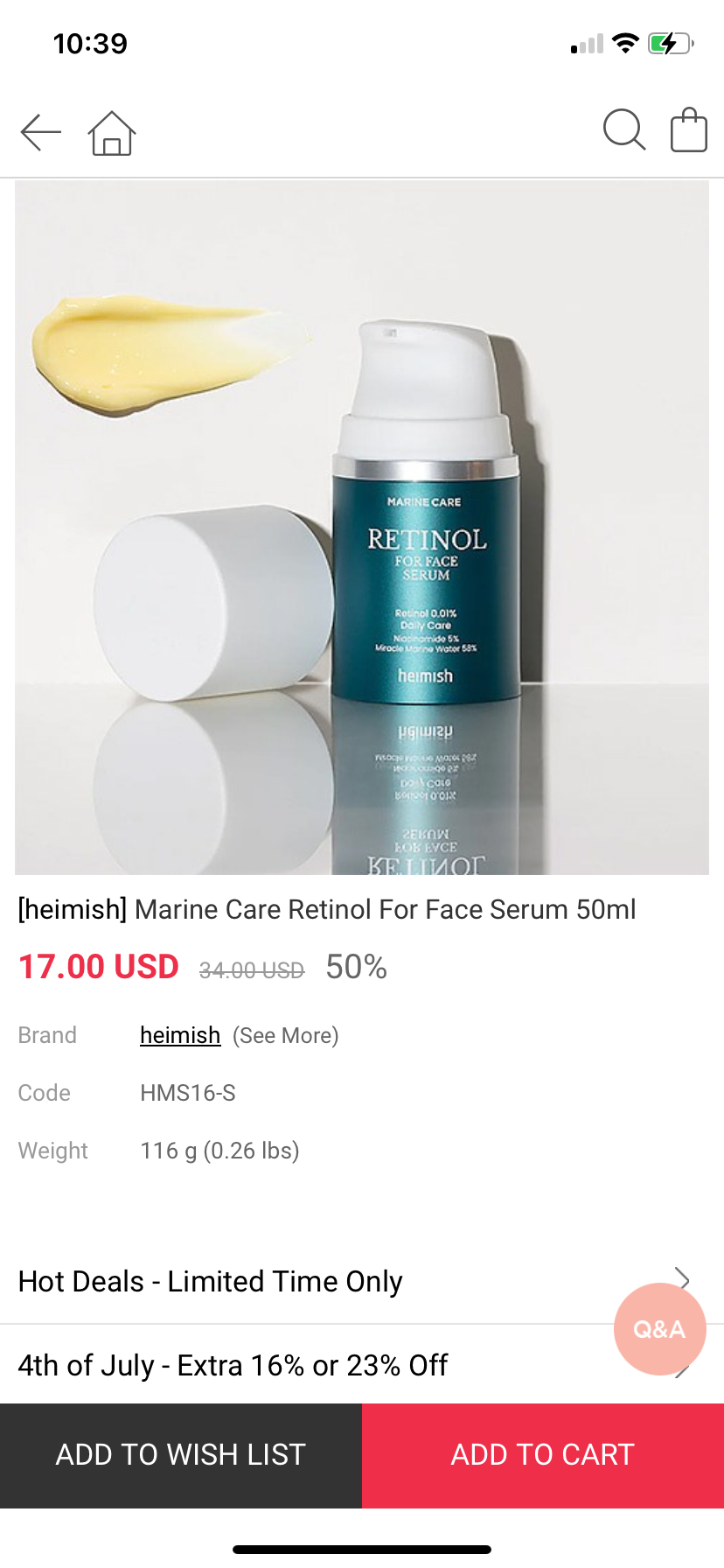
Task: Open the shopping bag cart icon
Action: (x=689, y=129)
